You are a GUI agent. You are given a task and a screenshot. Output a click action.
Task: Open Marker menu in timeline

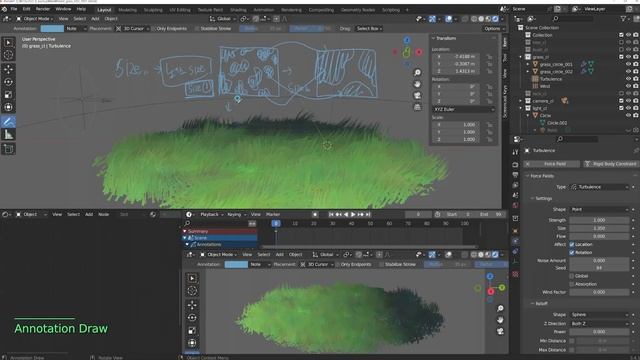(x=273, y=214)
